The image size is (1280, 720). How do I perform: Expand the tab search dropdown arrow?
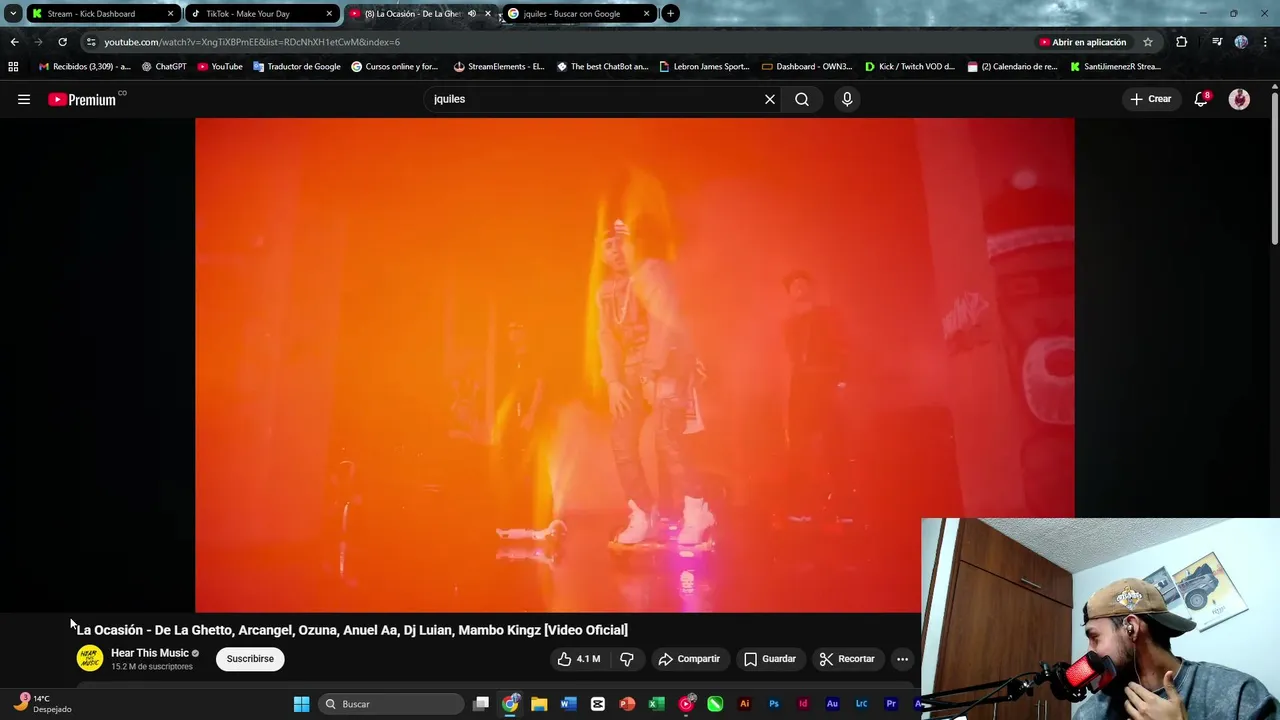12,14
